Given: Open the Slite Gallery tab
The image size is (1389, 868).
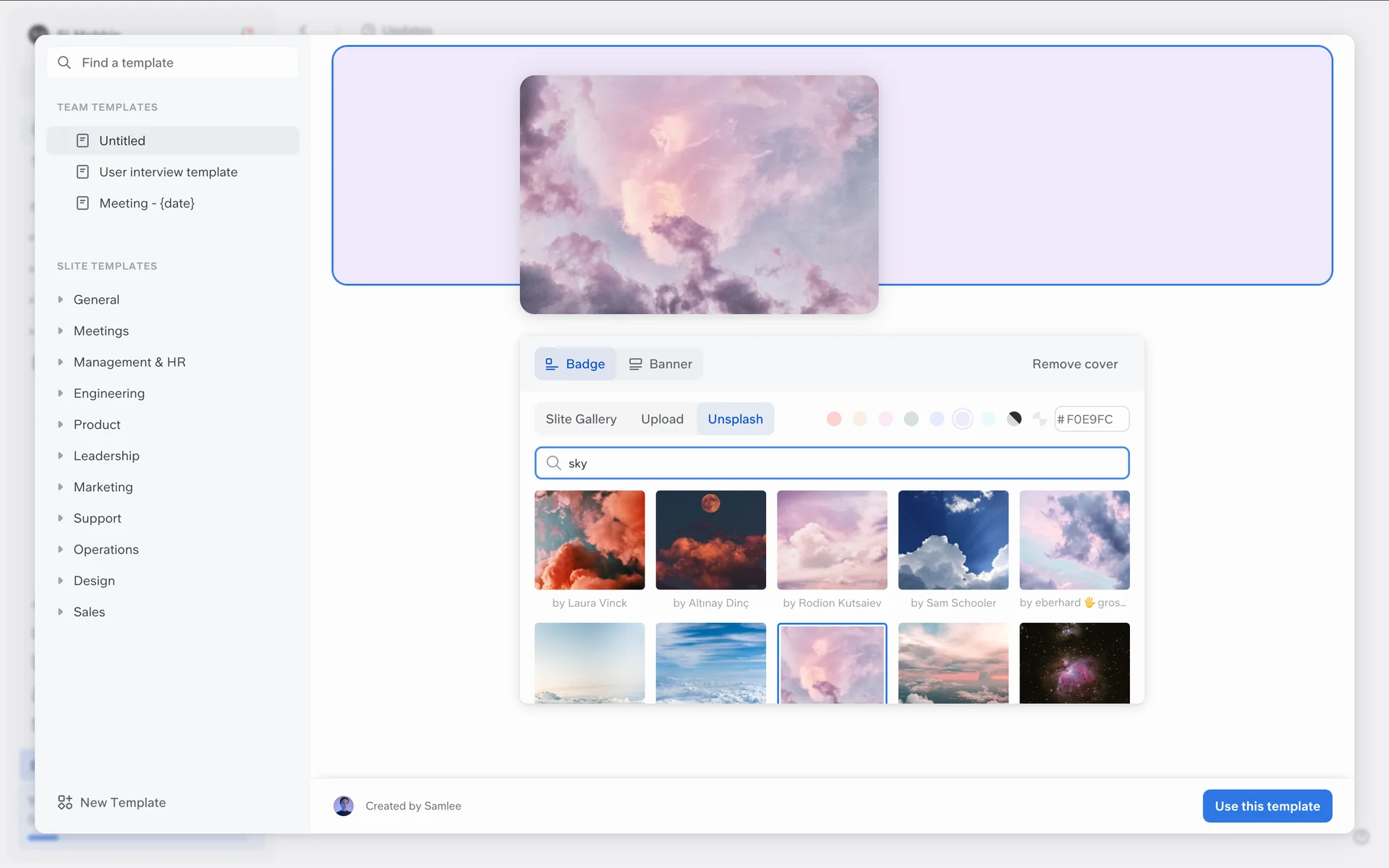Looking at the screenshot, I should tap(581, 419).
